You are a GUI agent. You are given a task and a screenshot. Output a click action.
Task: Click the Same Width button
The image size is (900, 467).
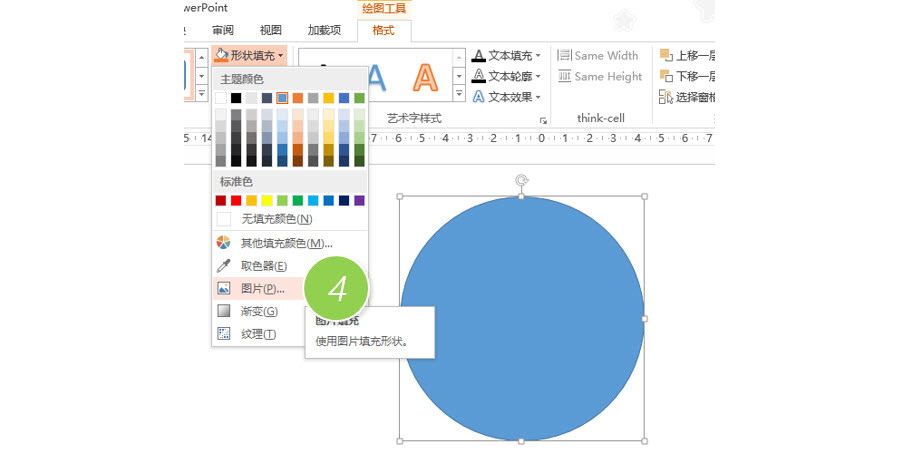coord(598,56)
